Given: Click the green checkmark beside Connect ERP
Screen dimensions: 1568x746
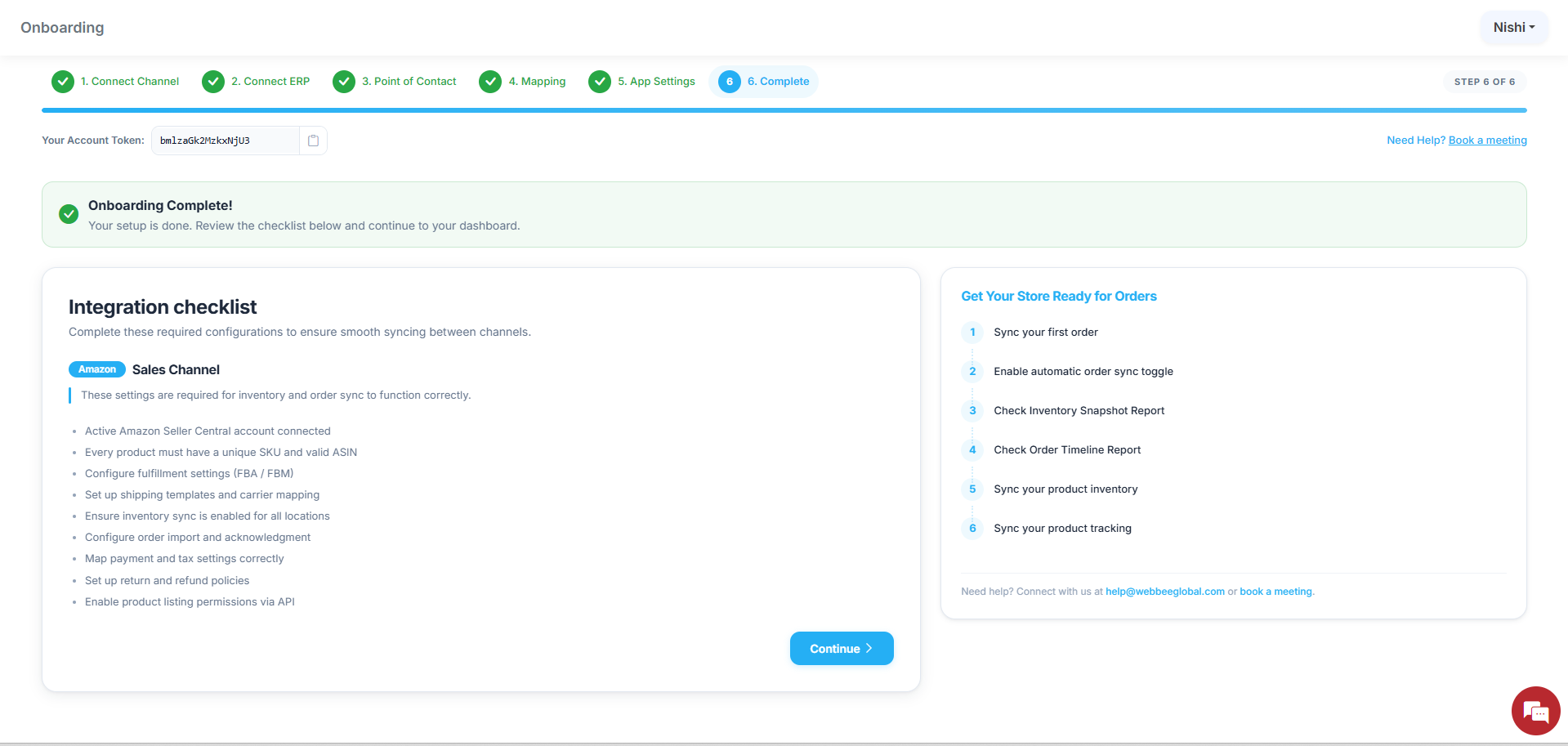Looking at the screenshot, I should point(213,82).
